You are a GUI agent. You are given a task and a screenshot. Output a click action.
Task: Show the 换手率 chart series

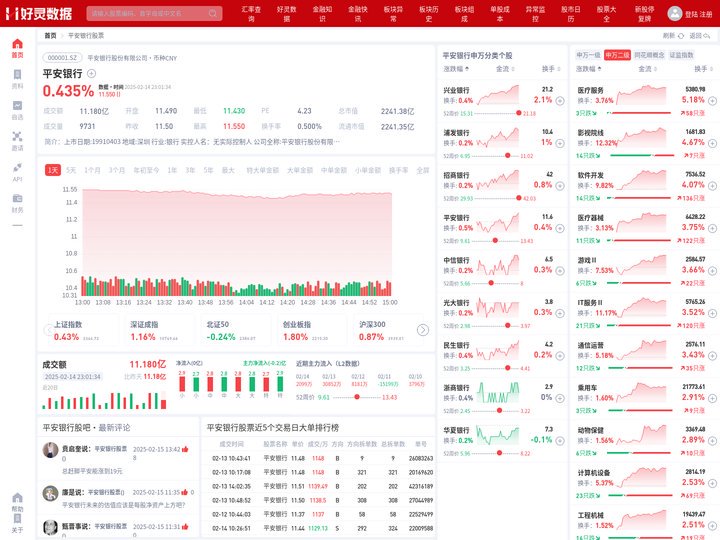pos(398,170)
